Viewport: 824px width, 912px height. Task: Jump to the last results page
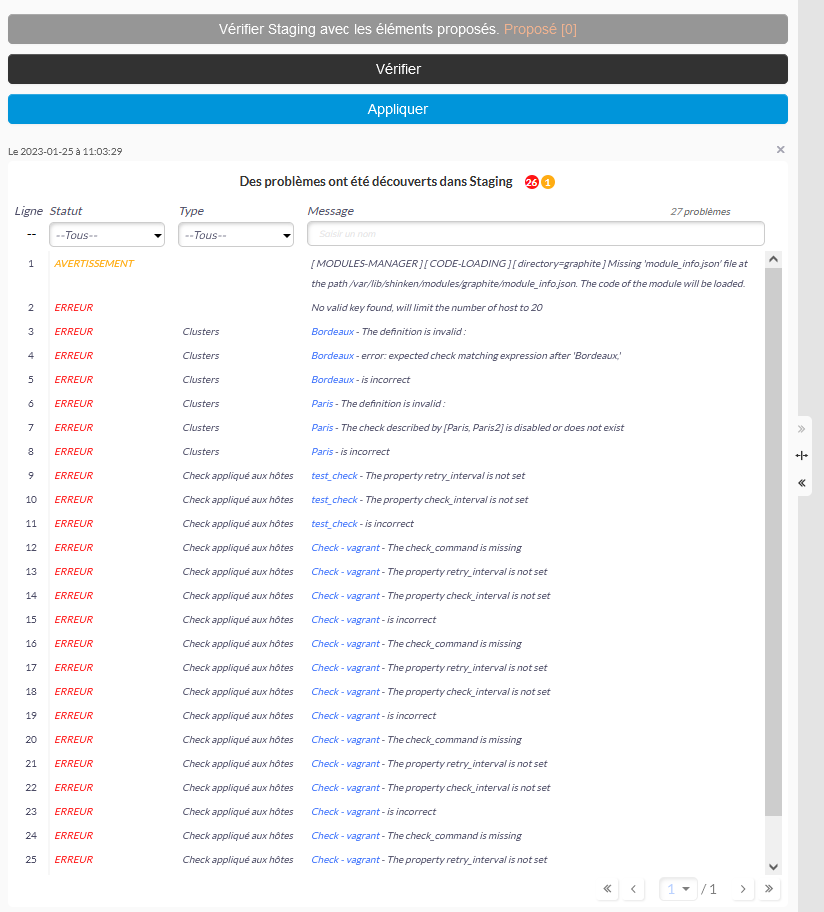coord(768,889)
